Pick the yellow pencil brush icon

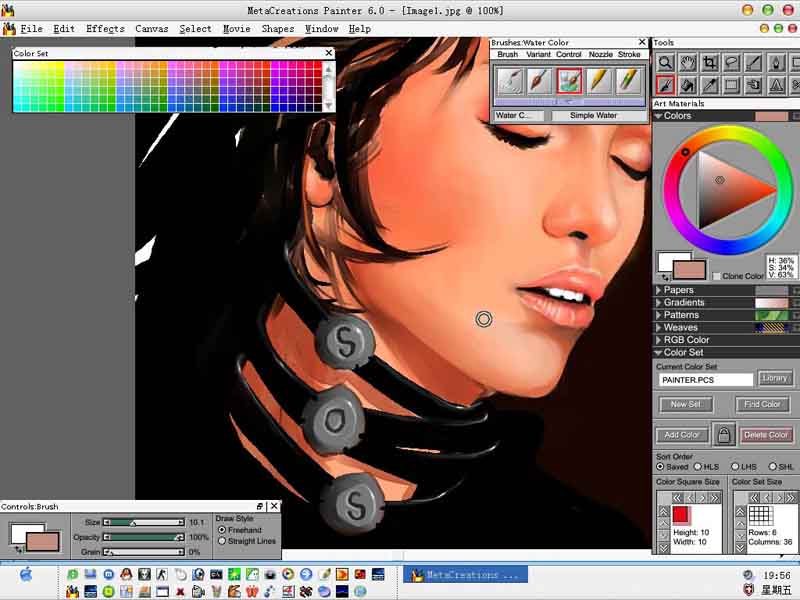598,81
